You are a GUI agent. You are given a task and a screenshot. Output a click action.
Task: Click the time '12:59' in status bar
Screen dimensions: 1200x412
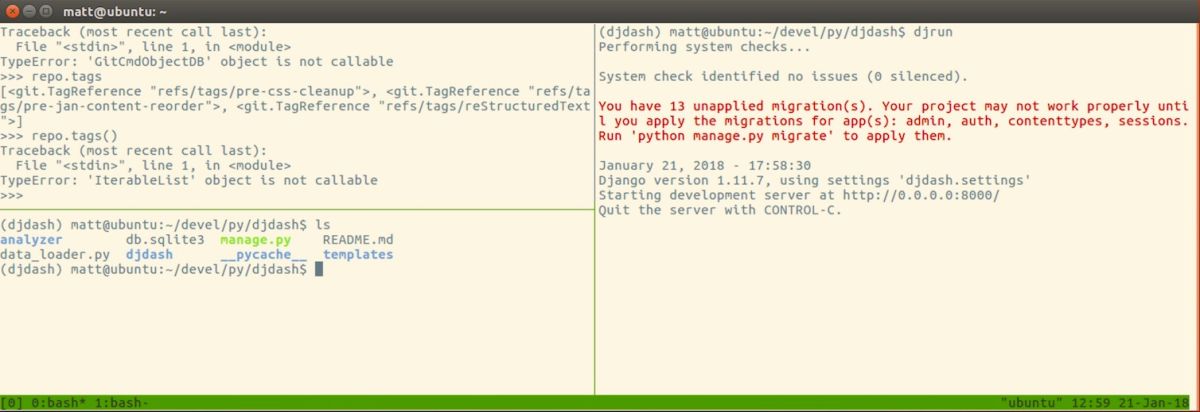[x=1091, y=403]
